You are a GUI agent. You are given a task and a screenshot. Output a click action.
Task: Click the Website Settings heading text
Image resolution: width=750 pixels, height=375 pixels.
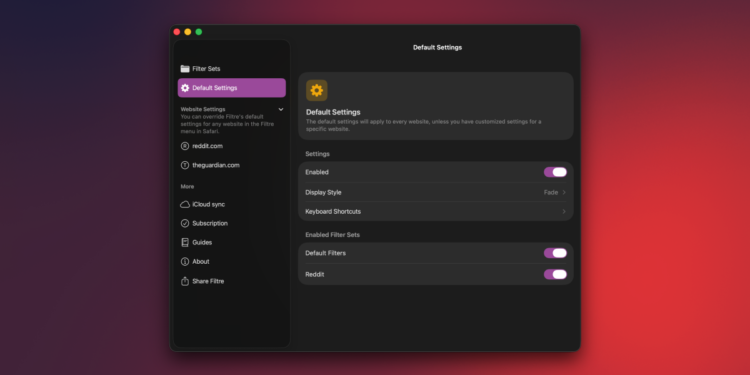pos(203,109)
